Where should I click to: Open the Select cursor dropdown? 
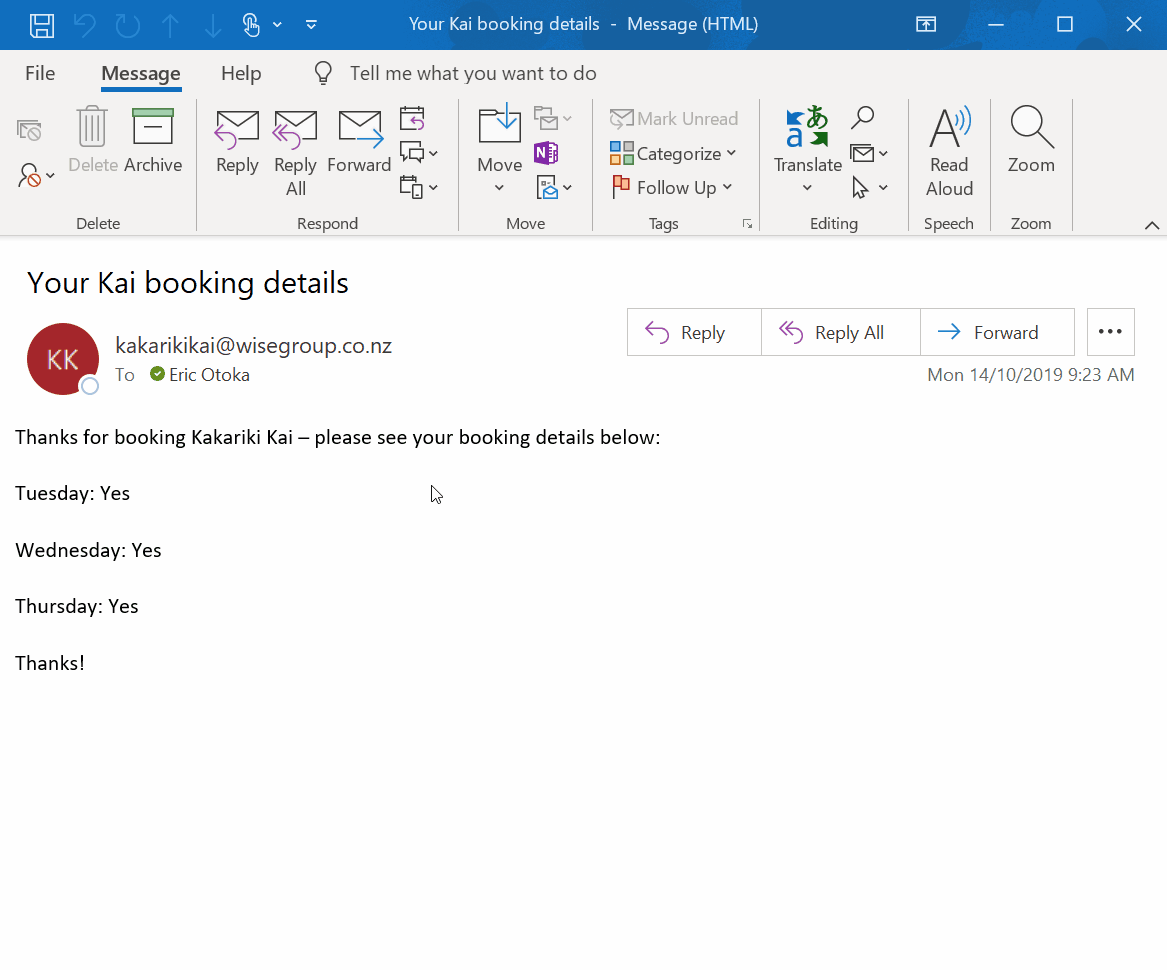(869, 188)
